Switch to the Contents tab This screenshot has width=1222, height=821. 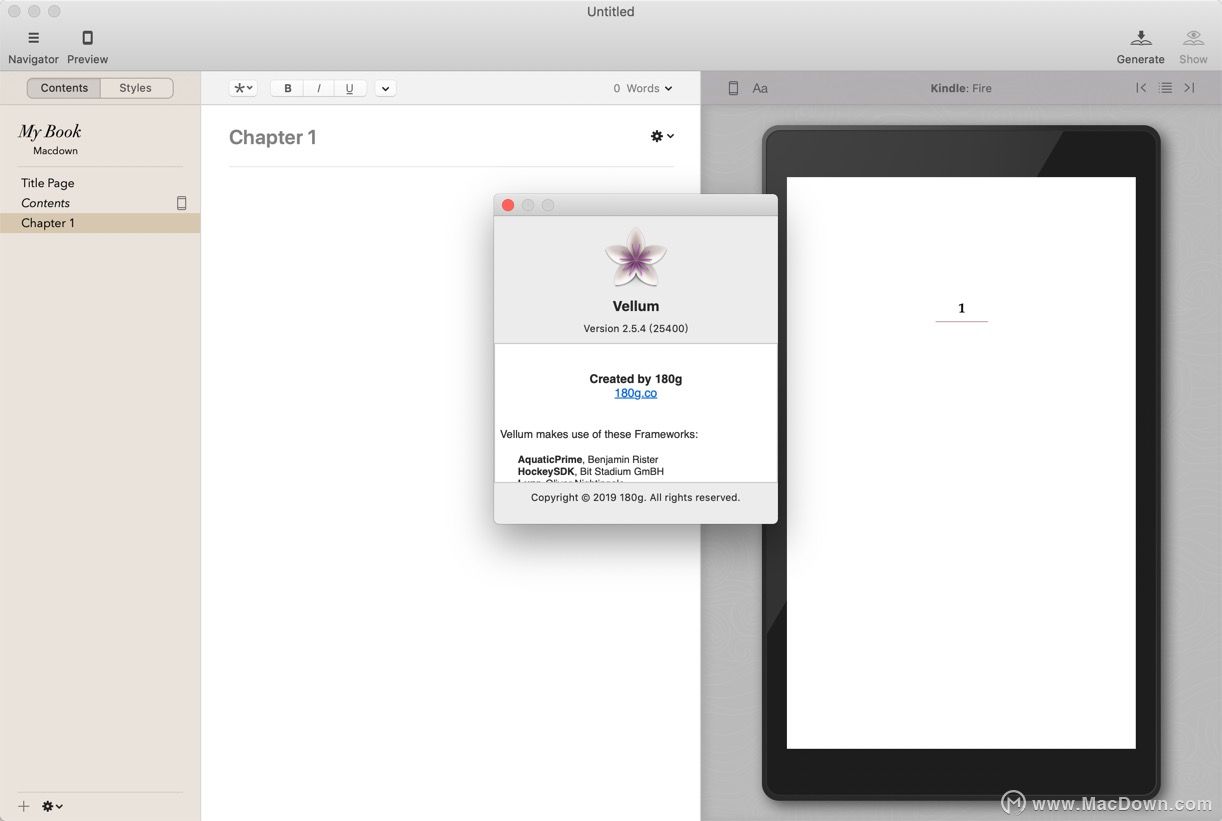tap(64, 88)
